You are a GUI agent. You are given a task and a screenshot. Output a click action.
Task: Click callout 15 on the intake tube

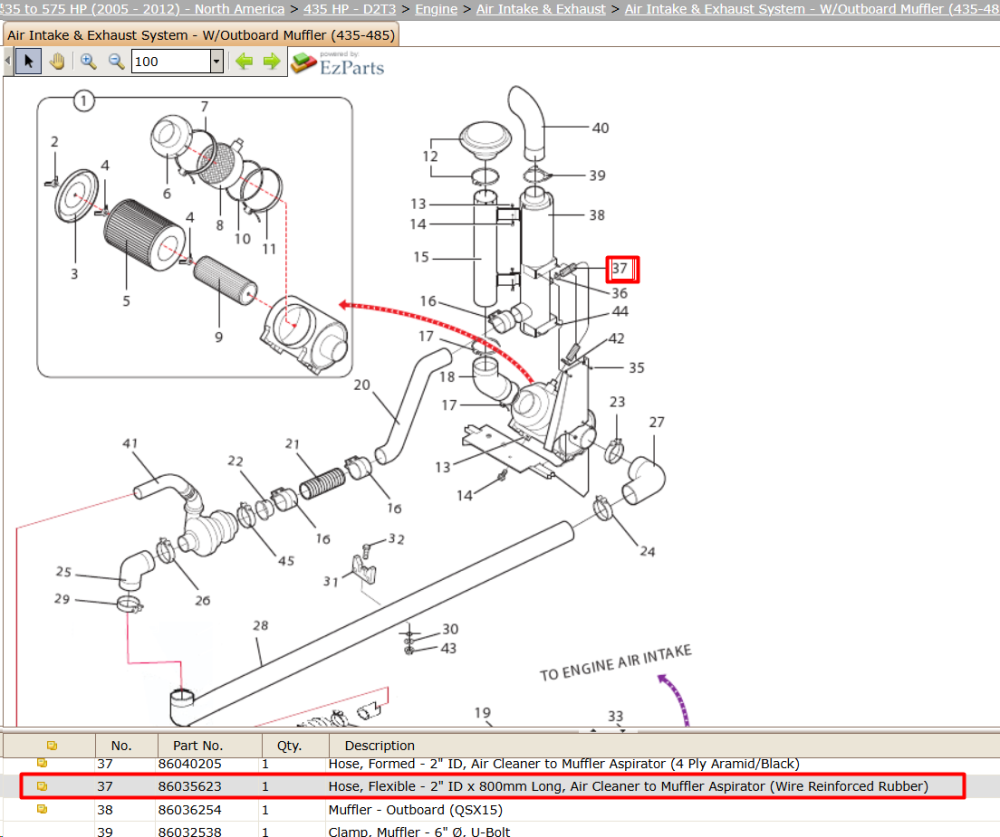coord(421,257)
